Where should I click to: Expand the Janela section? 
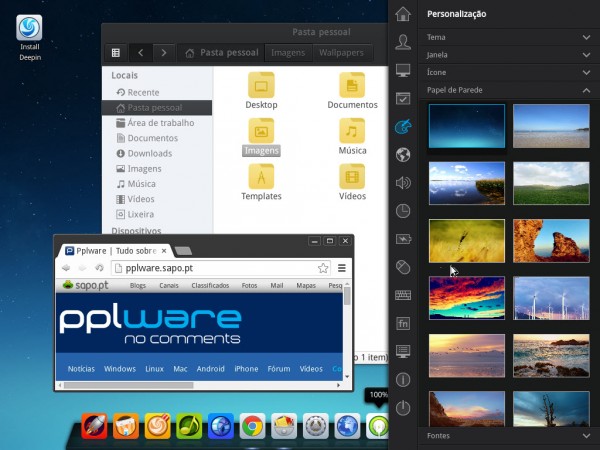click(509, 55)
